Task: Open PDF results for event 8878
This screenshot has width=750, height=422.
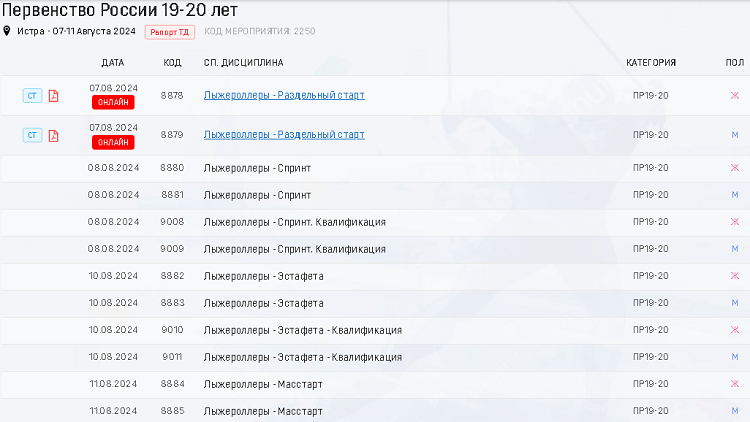Action: 54,96
